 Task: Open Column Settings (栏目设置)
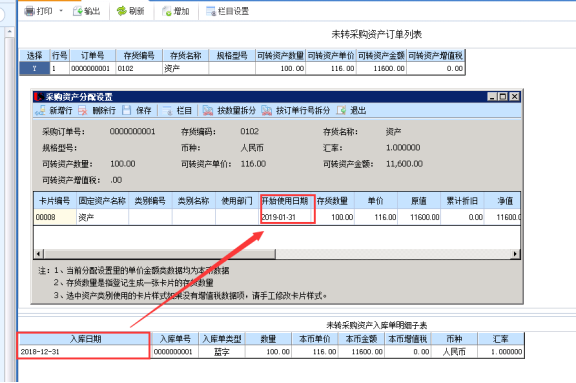tap(228, 11)
